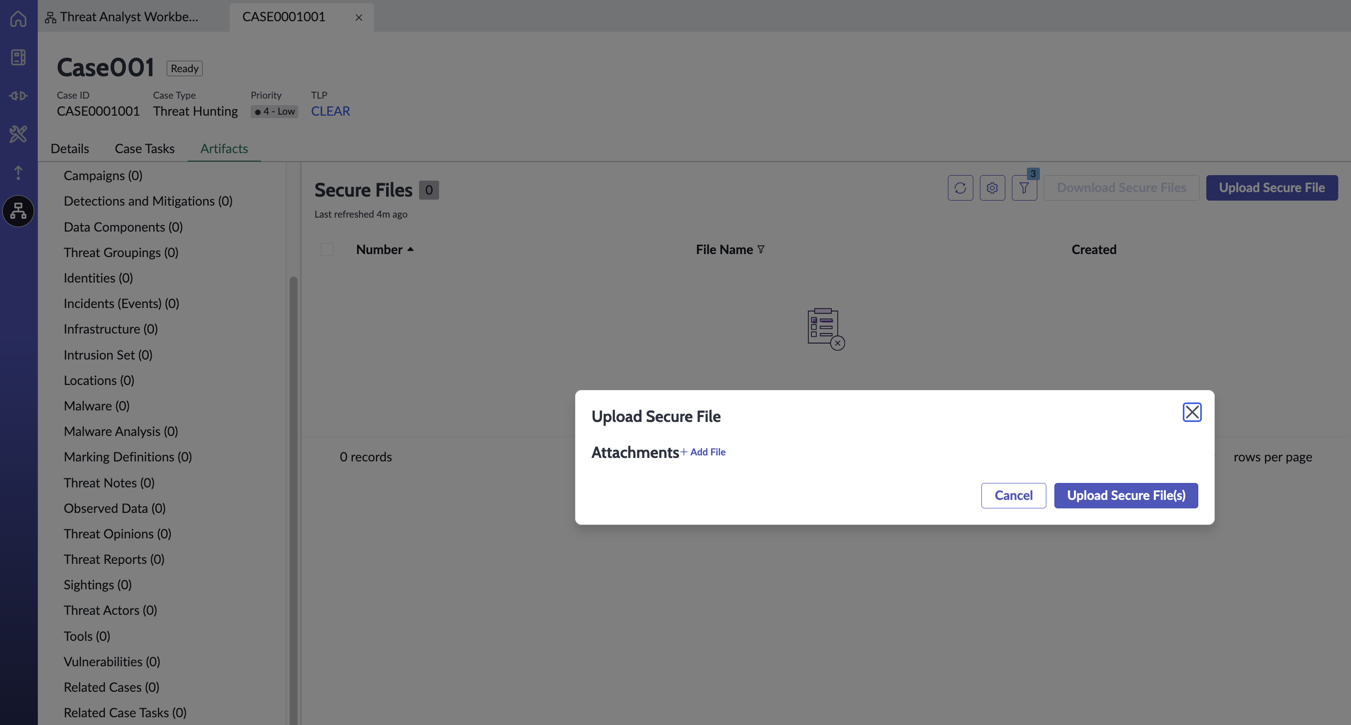Open the Case Tasks tab
This screenshot has height=725, width=1351.
tap(145, 148)
